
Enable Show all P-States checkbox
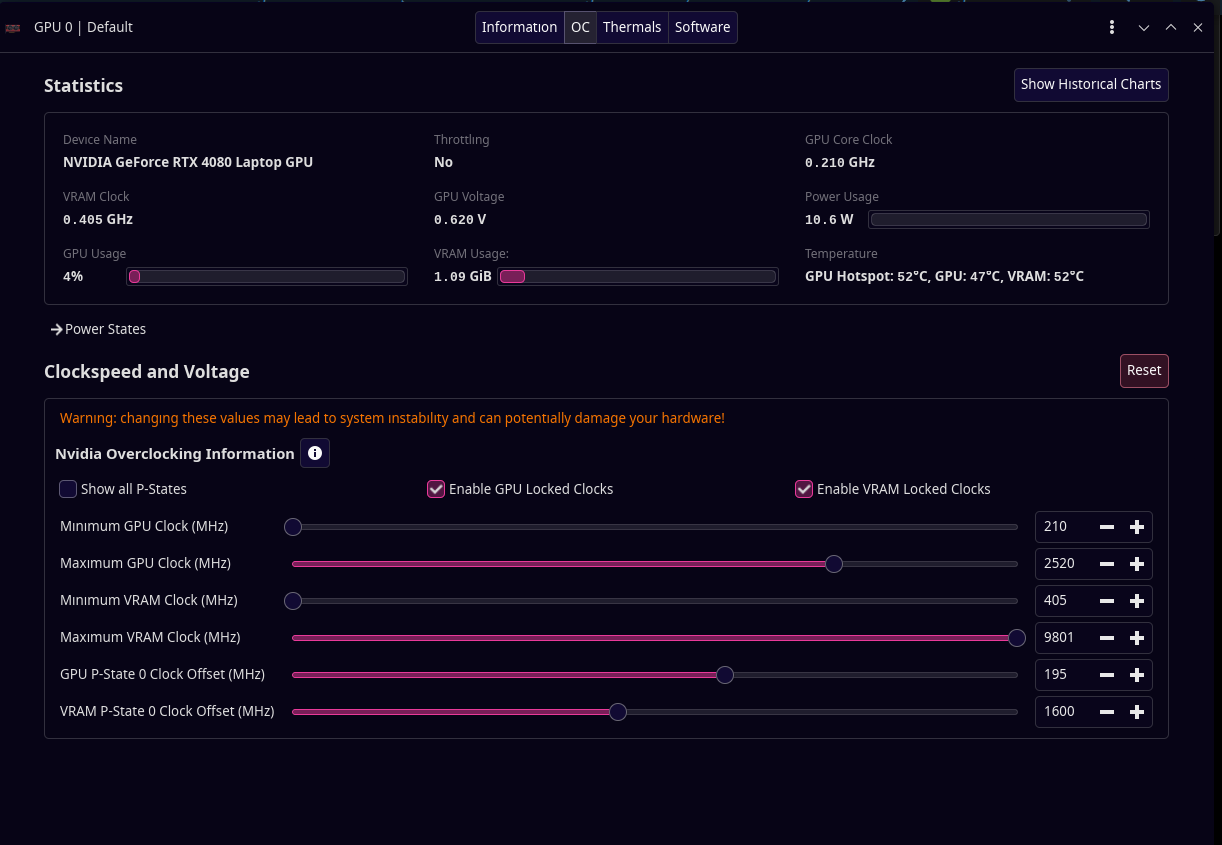(68, 489)
